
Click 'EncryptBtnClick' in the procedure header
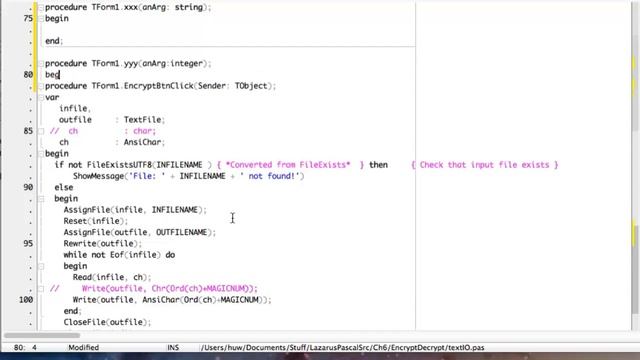coord(159,86)
